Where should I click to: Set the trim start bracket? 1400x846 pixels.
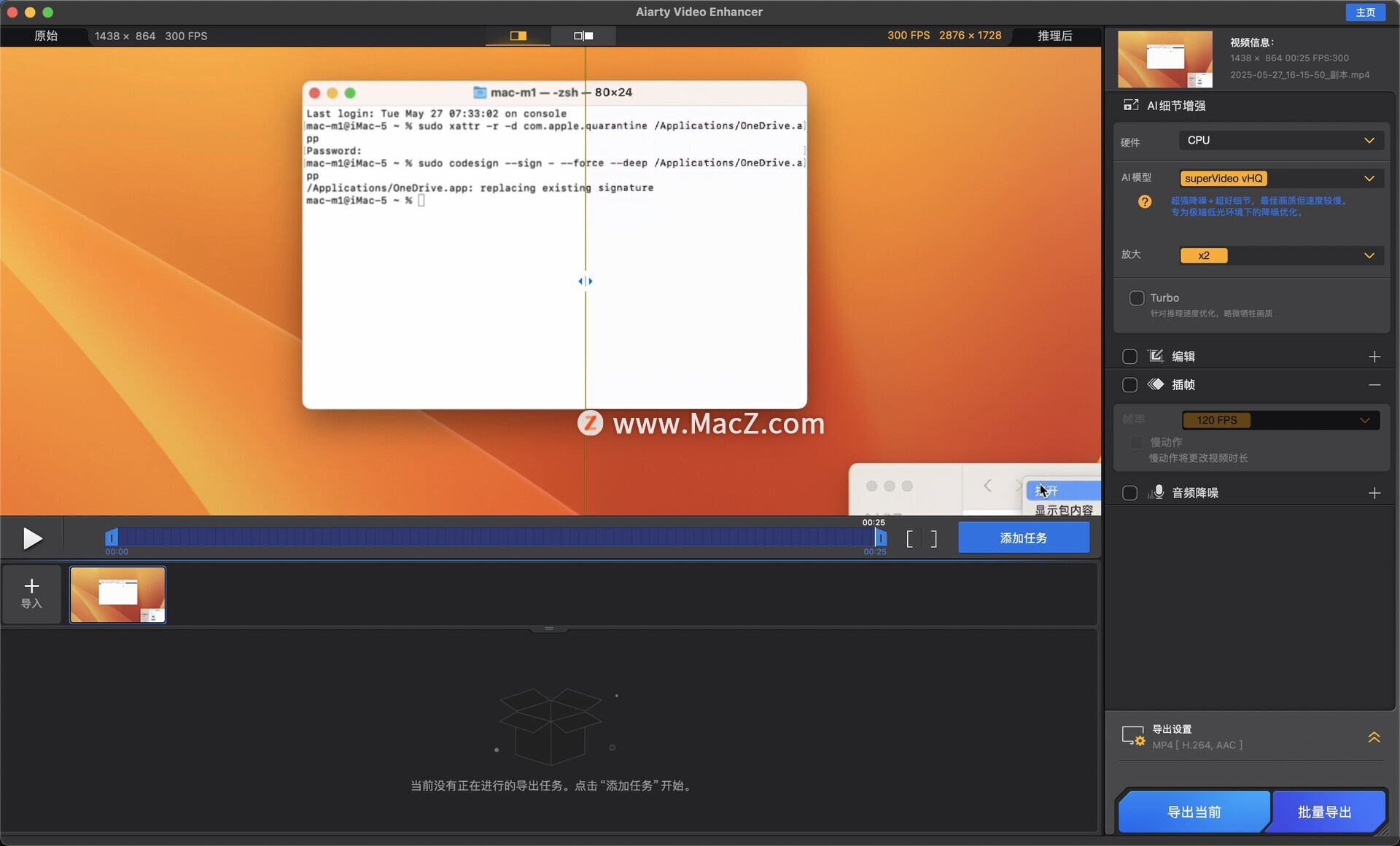(x=909, y=539)
